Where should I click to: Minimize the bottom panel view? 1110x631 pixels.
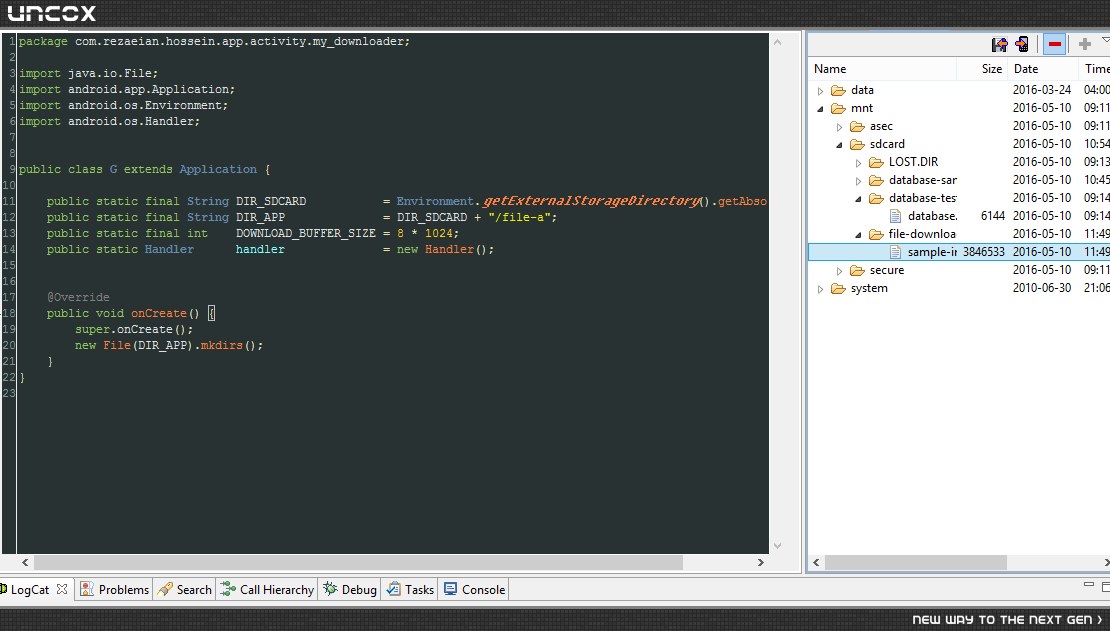(x=1089, y=584)
